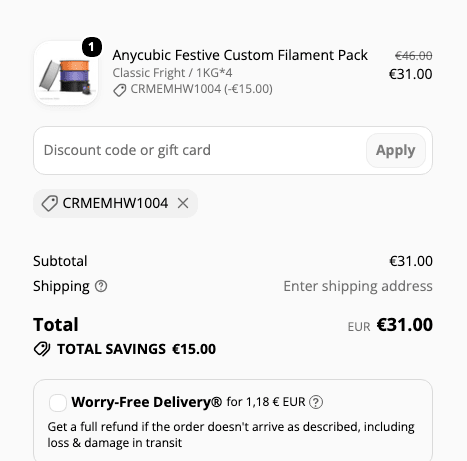467x461 pixels.
Task: Click the Total Savings tag icon
Action: (x=42, y=349)
